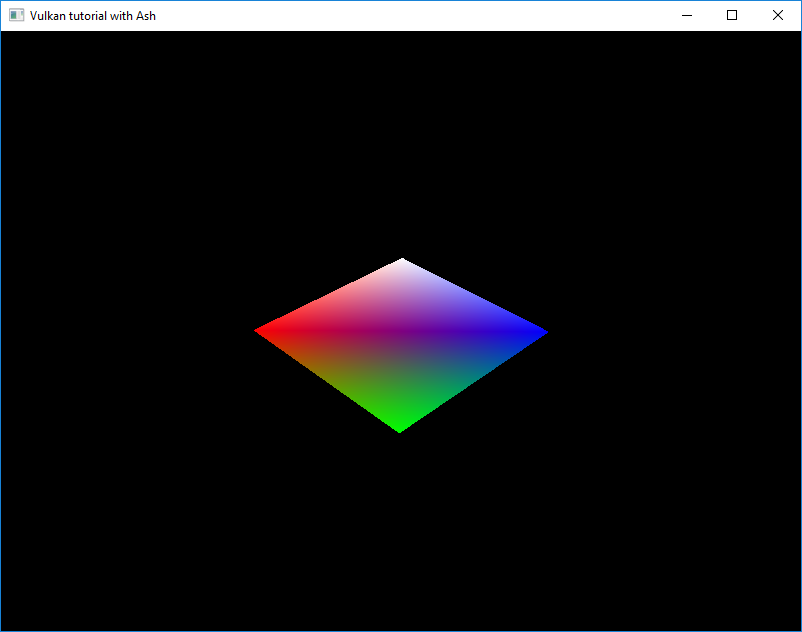Close the Vulkan tutorial with Ash window
This screenshot has width=802, height=632.
pos(777,15)
